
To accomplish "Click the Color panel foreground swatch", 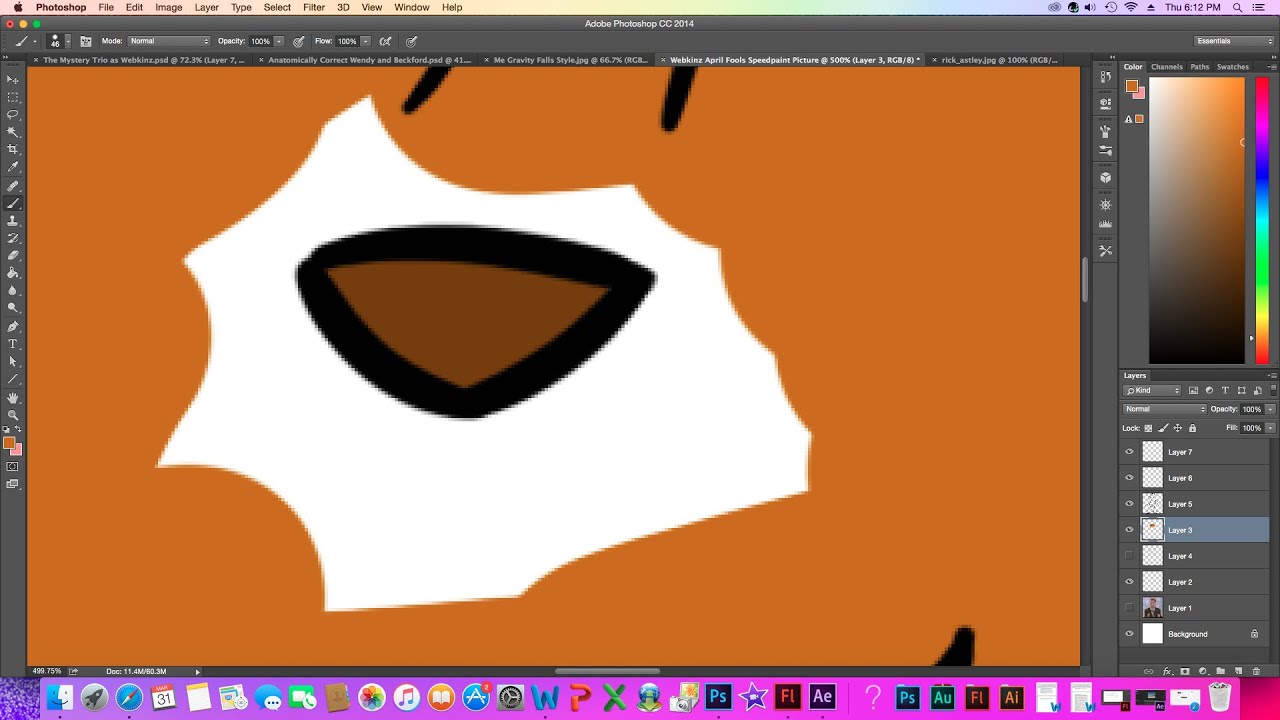I will coord(1131,86).
